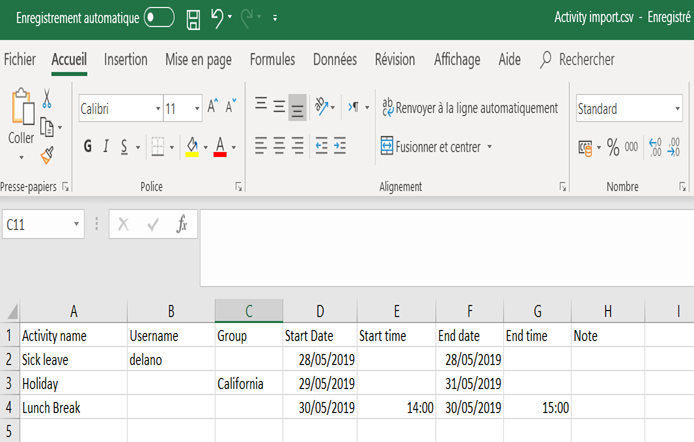Toggle middle vertical alignment button

[x=279, y=107]
